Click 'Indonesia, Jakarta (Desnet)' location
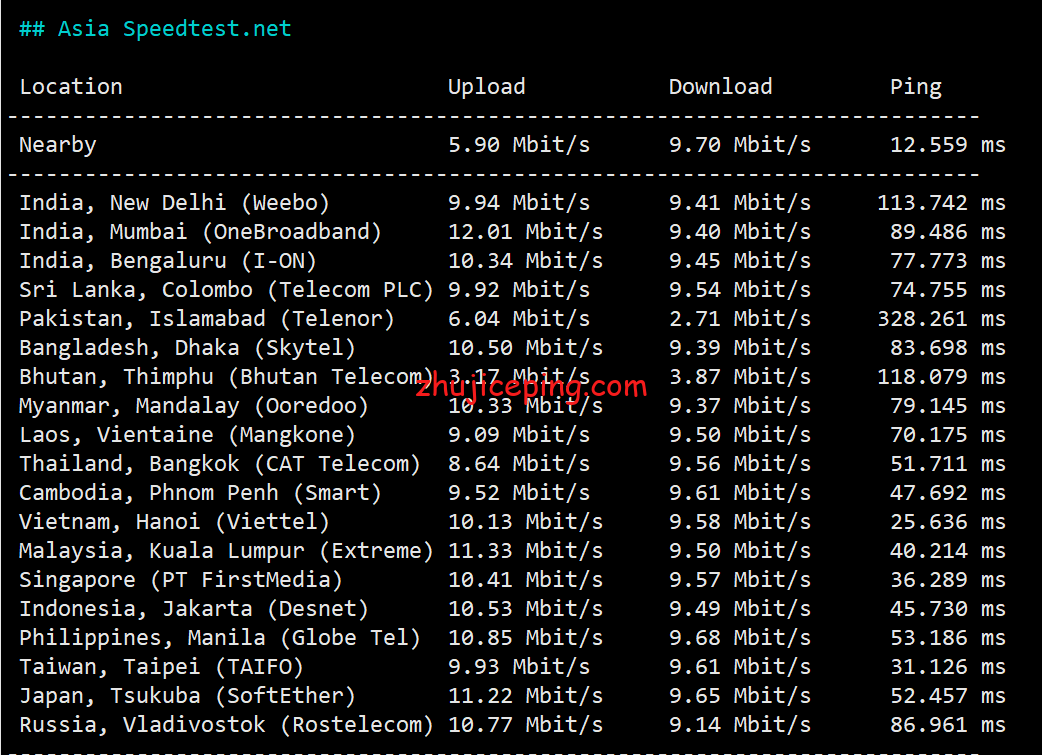1042x755 pixels. (x=193, y=609)
